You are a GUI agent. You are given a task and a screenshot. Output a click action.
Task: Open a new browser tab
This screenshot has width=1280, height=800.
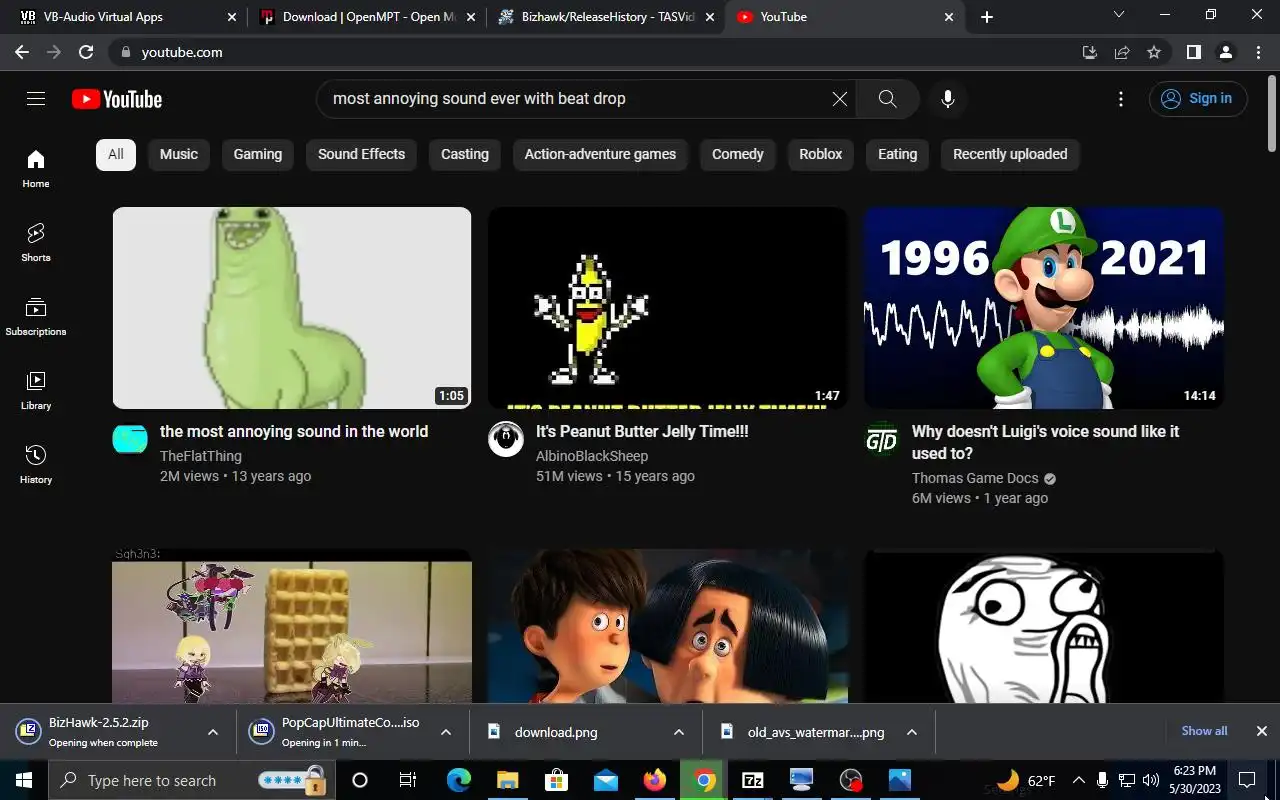tap(987, 17)
